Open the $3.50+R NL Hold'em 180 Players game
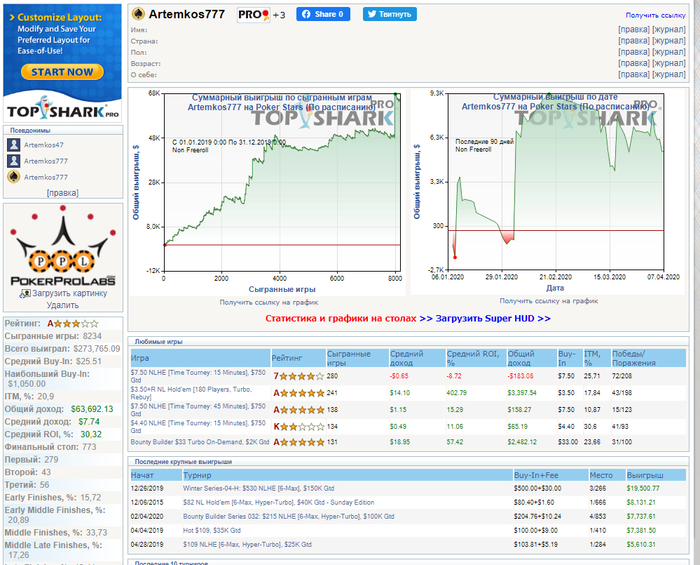Screen dimensions: 700x565 (191, 393)
